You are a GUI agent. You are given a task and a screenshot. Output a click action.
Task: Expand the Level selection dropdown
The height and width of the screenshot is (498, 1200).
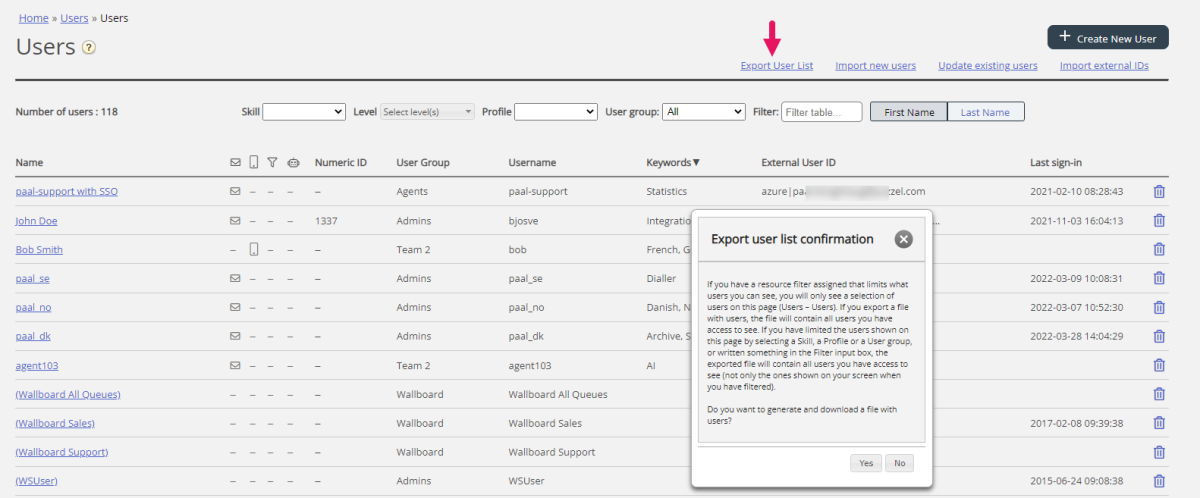(x=427, y=112)
